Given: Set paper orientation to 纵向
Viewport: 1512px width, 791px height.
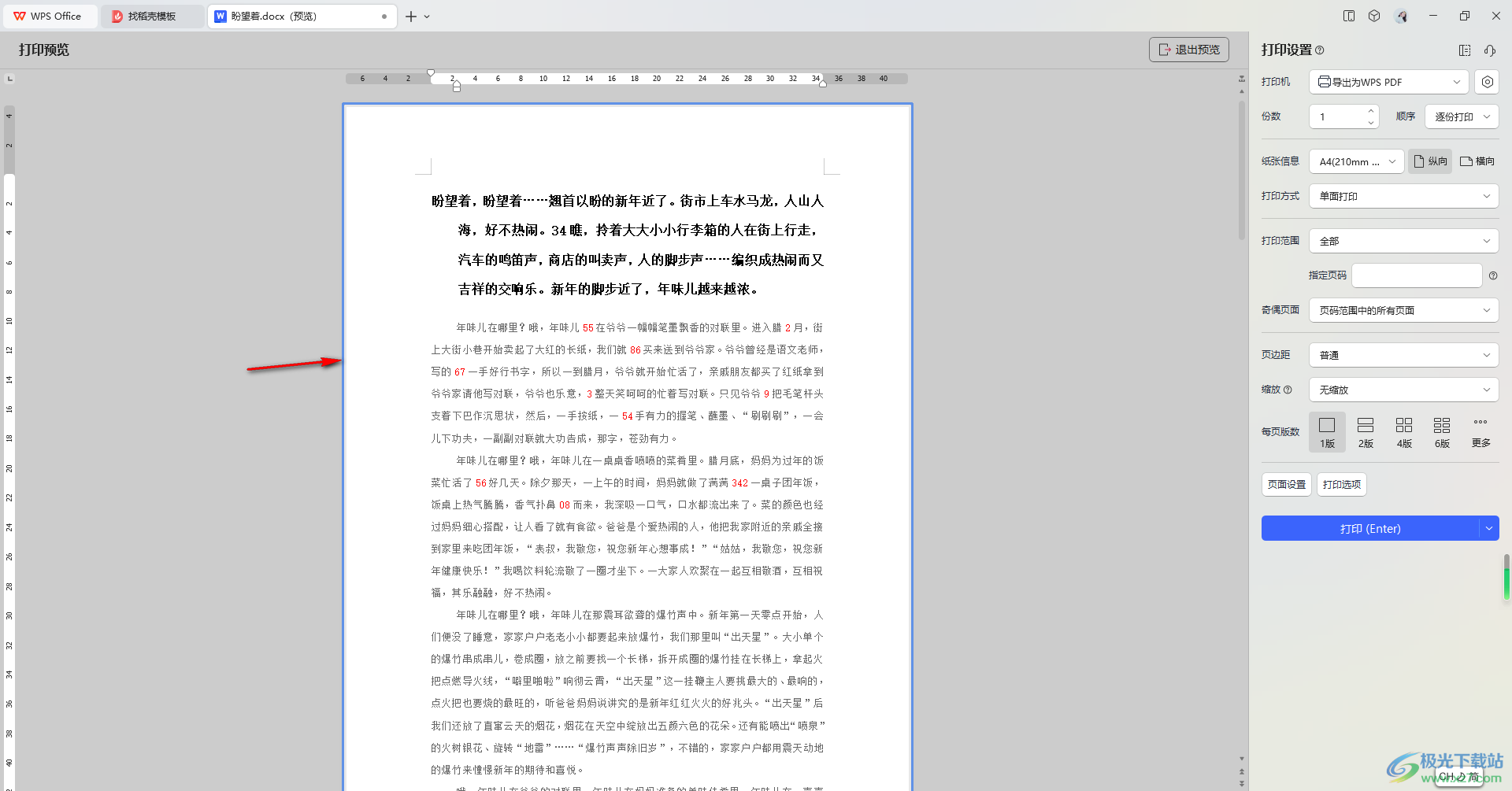Looking at the screenshot, I should point(1430,161).
